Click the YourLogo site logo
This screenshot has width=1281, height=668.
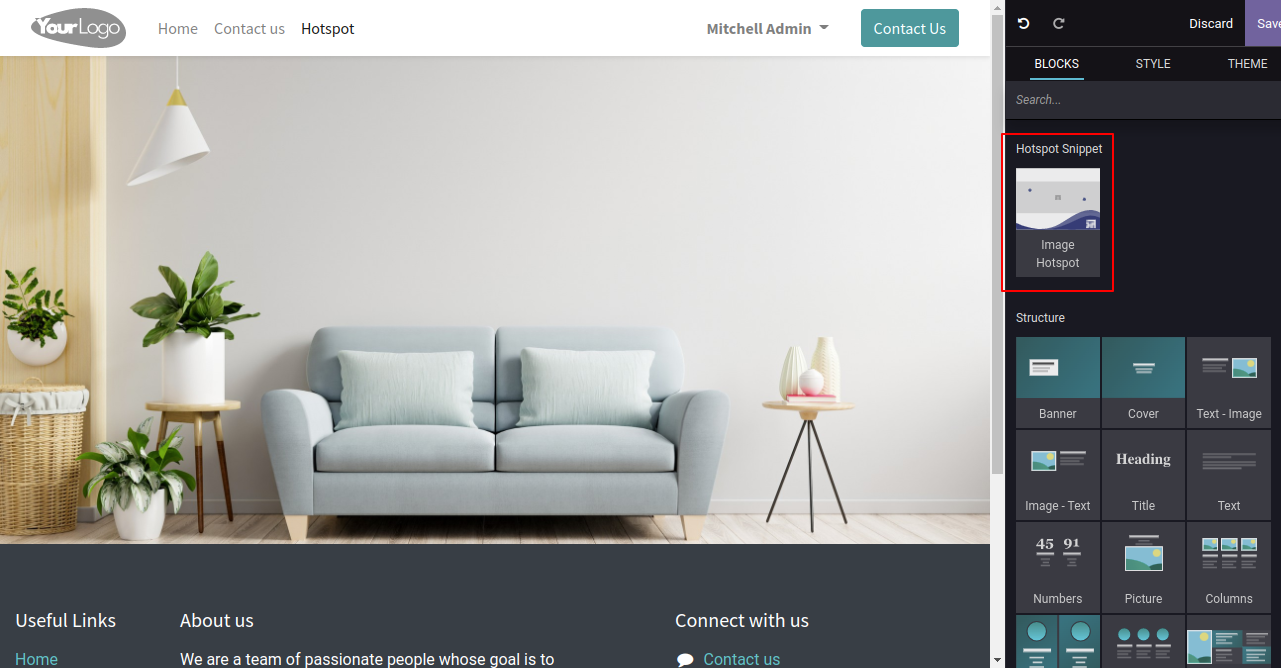[78, 28]
